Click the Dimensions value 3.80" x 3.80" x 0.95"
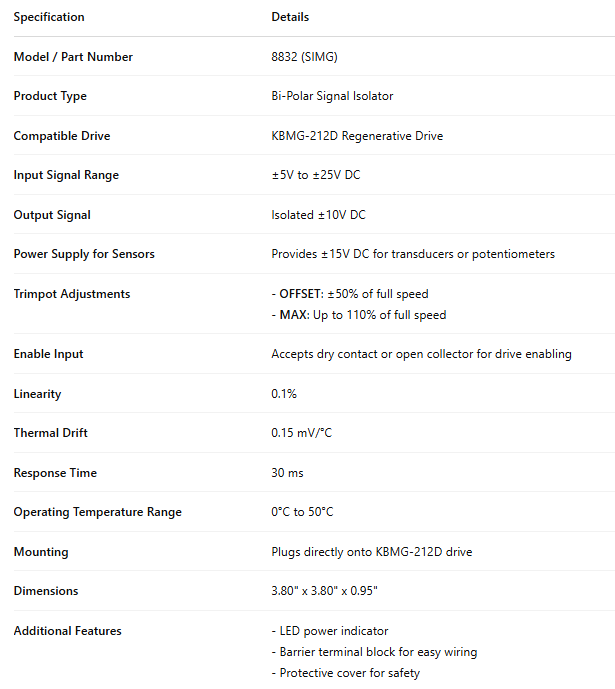 tap(324, 591)
